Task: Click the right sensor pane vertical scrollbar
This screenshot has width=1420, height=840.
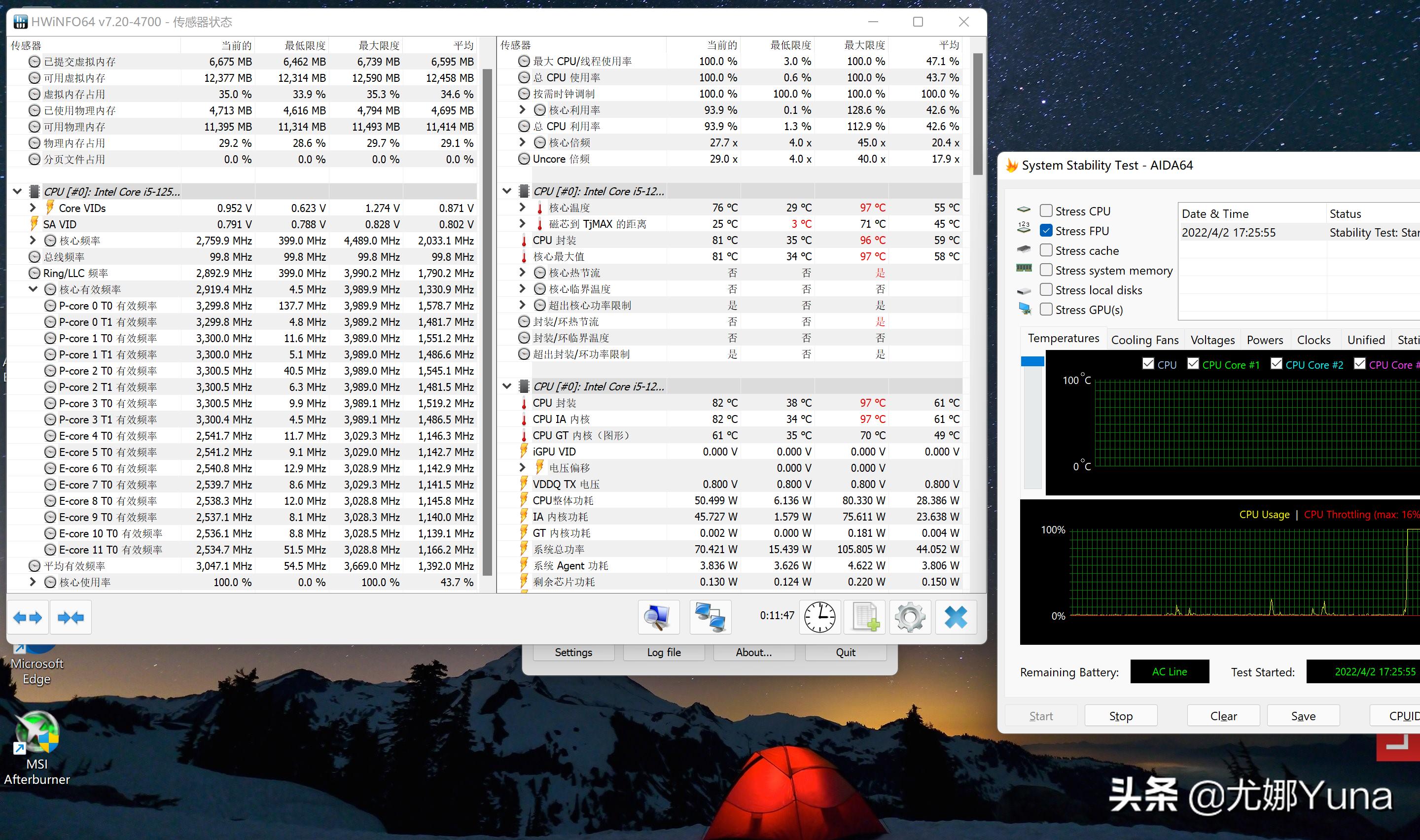Action: click(977, 113)
